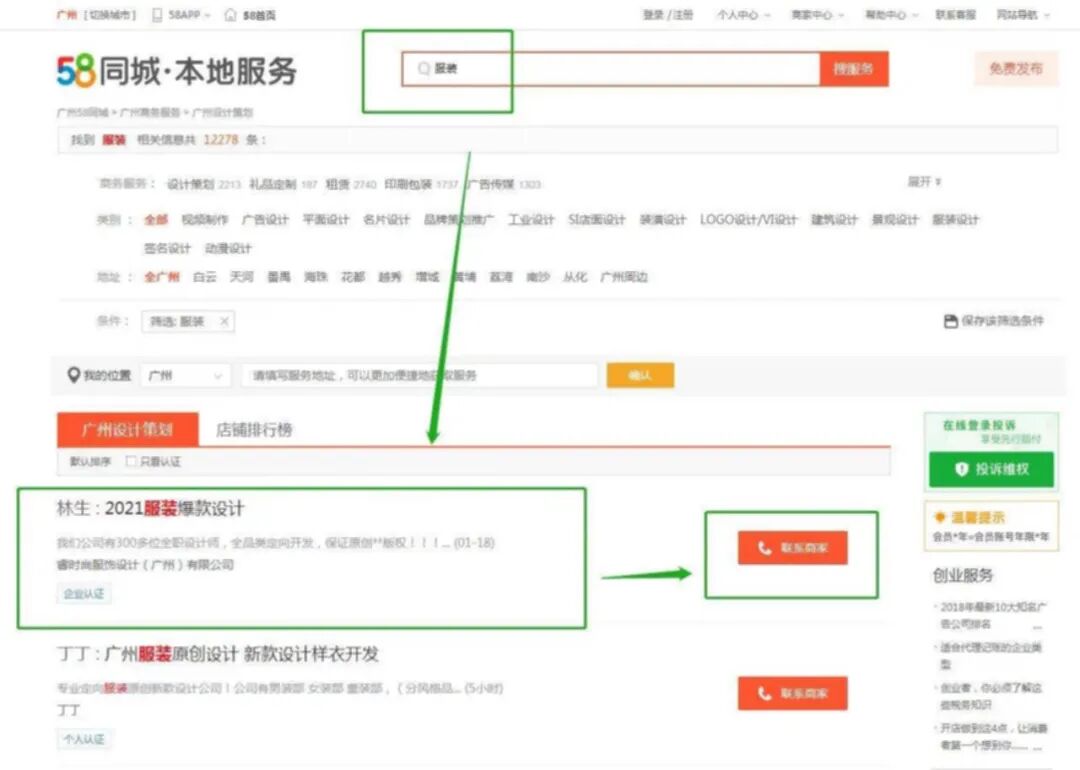Open the 个人中心 dropdown
The height and width of the screenshot is (770, 1080).
(740, 15)
